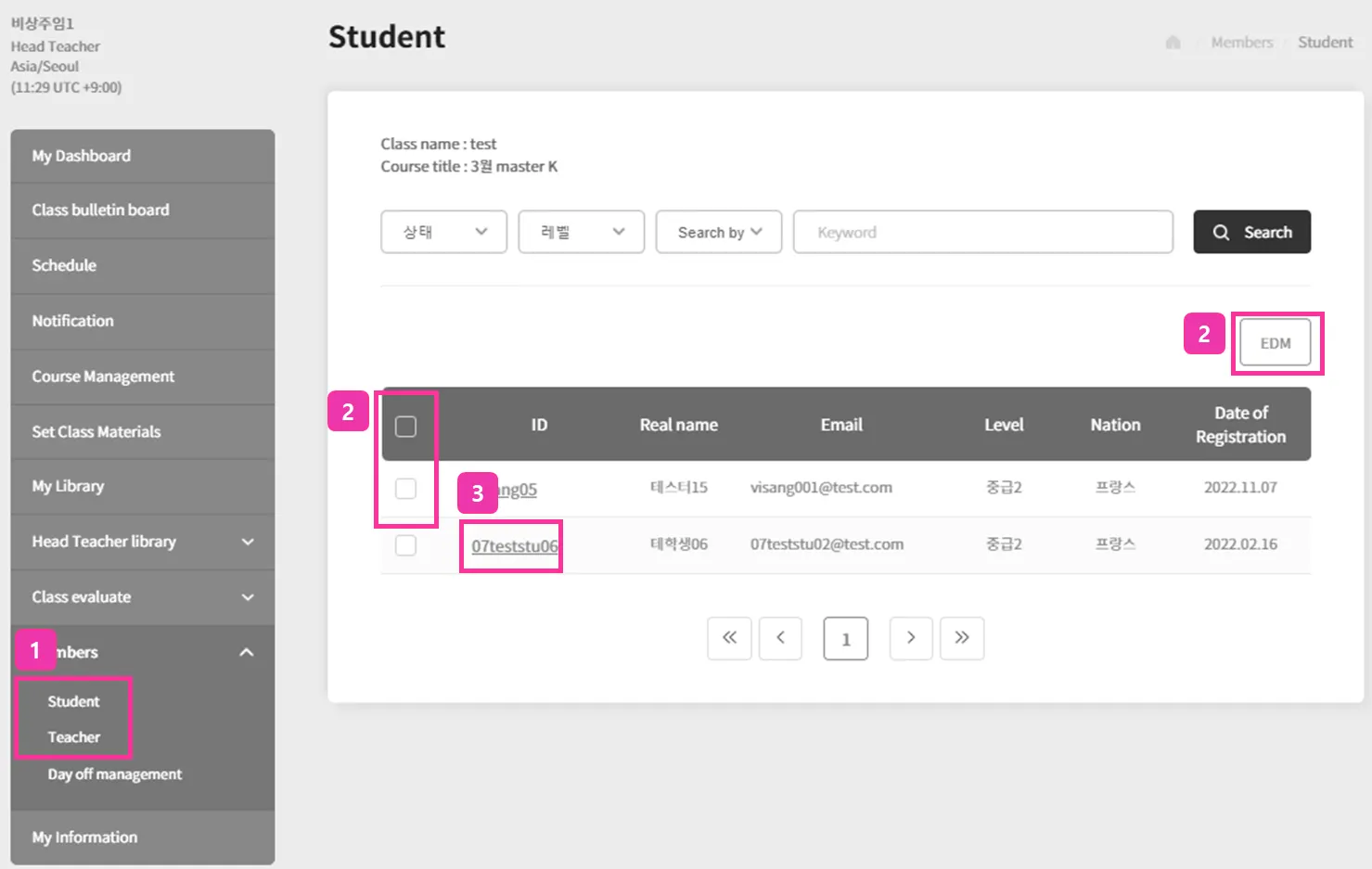This screenshot has width=1372, height=869.
Task: Click the registration date 2022.11.07
Action: click(1240, 488)
